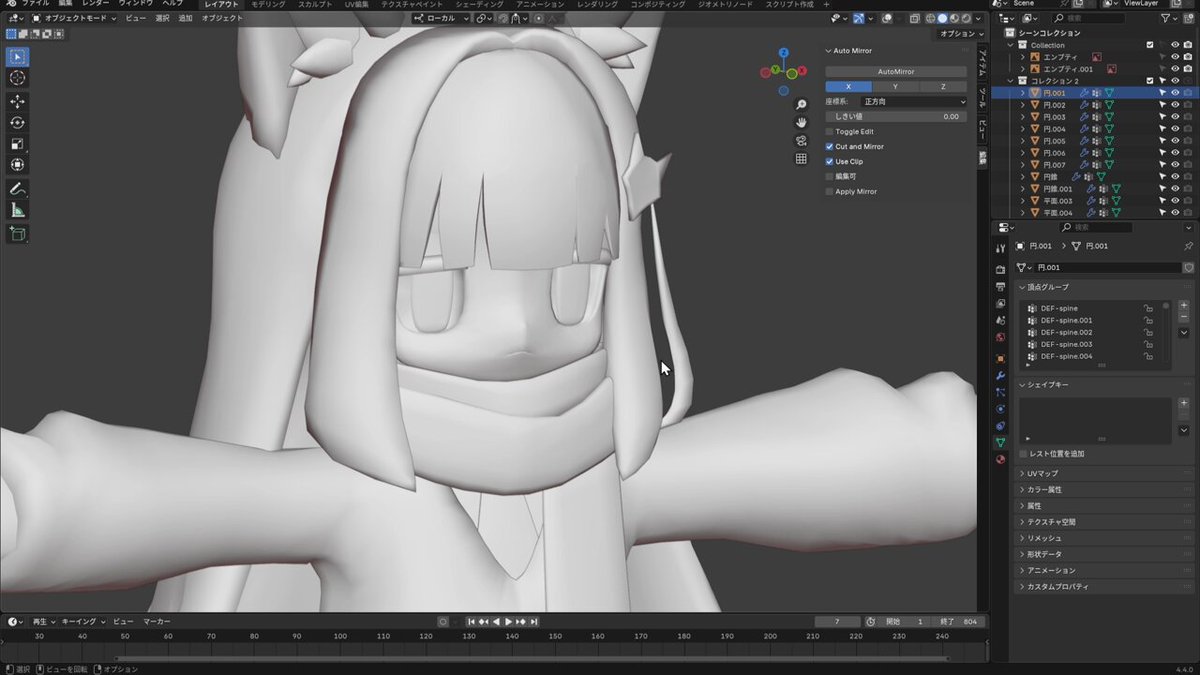
Task: Open Modifiers wrench tab icon
Action: 1000,375
